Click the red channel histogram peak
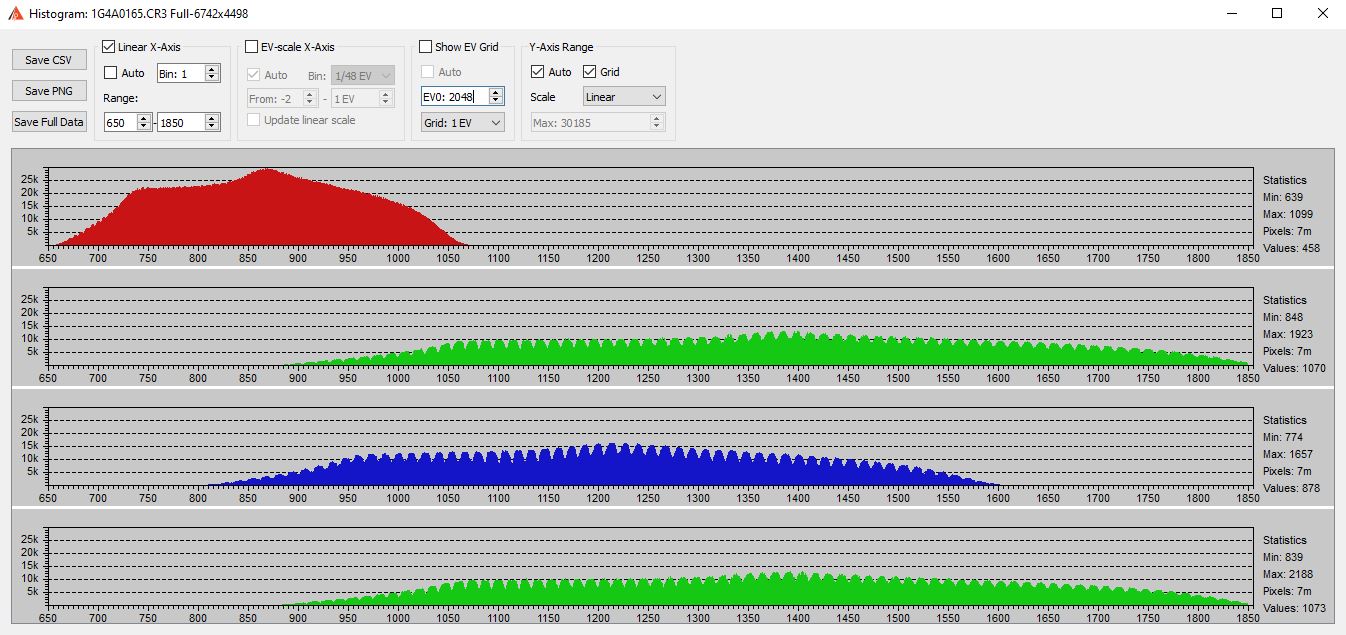Viewport: 1346px width, 635px height. (x=266, y=172)
